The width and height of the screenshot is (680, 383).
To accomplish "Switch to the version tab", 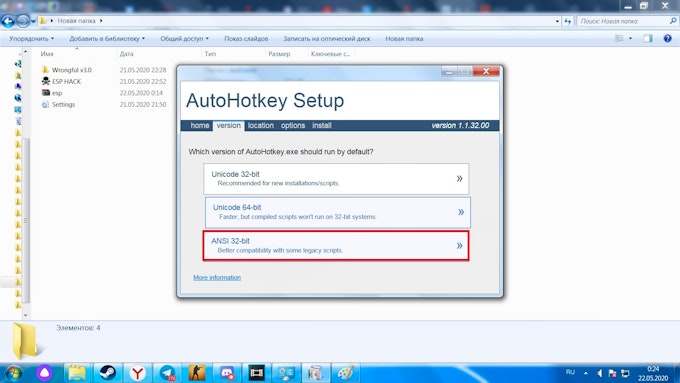I will pos(229,125).
